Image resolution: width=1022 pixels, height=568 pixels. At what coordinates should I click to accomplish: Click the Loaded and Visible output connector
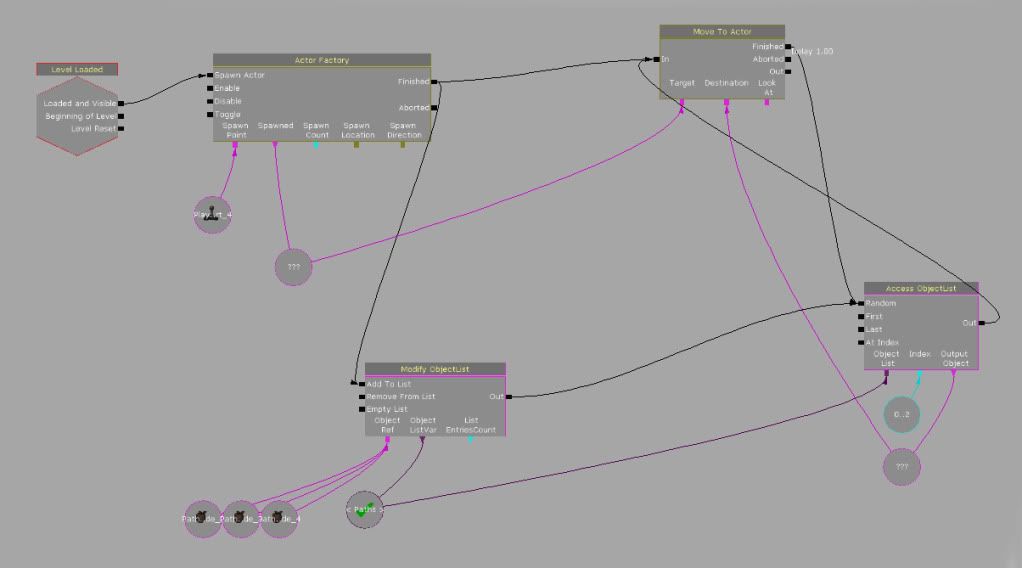tap(121, 103)
